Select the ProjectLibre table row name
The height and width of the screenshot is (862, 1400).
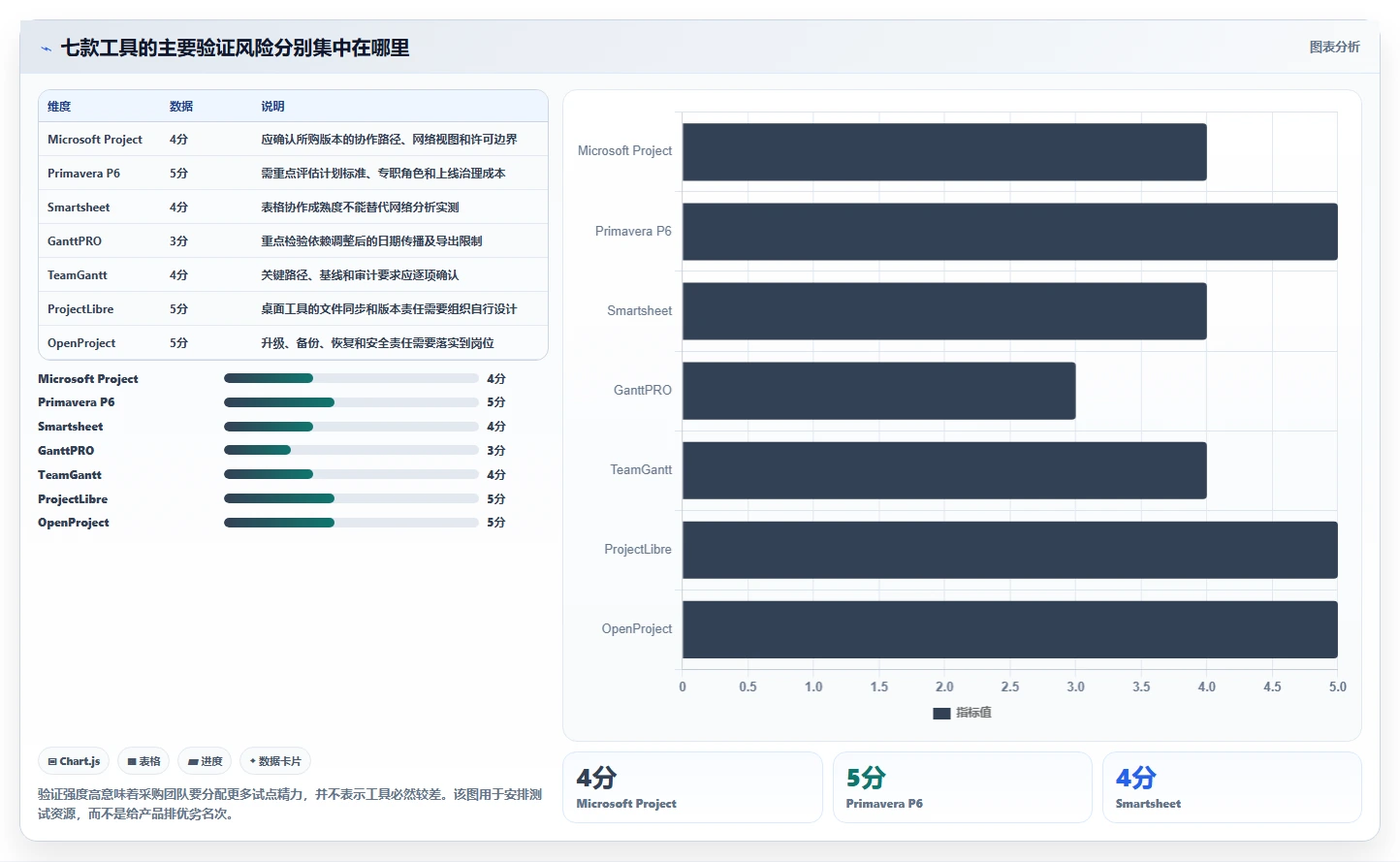pyautogui.click(x=80, y=309)
